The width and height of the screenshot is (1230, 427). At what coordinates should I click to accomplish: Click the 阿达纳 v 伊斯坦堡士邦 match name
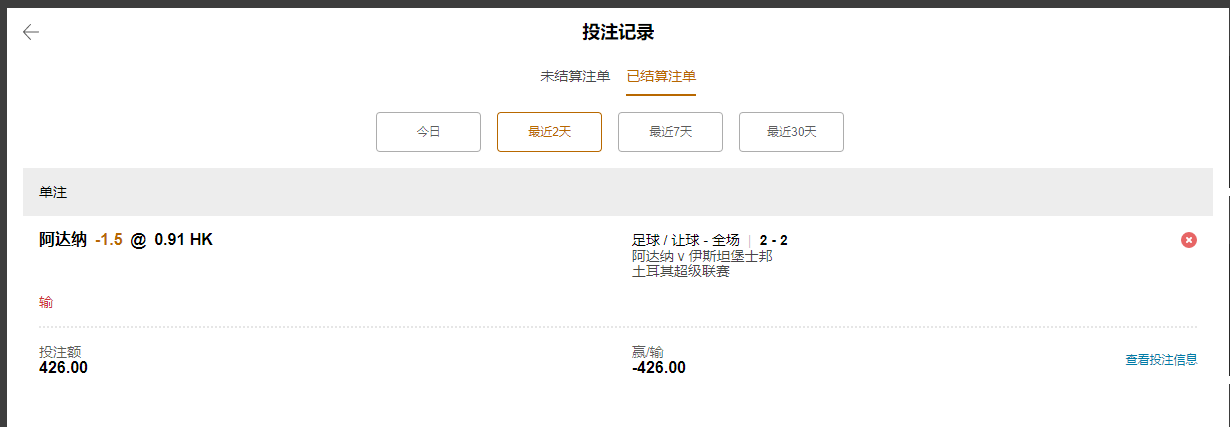coord(701,256)
